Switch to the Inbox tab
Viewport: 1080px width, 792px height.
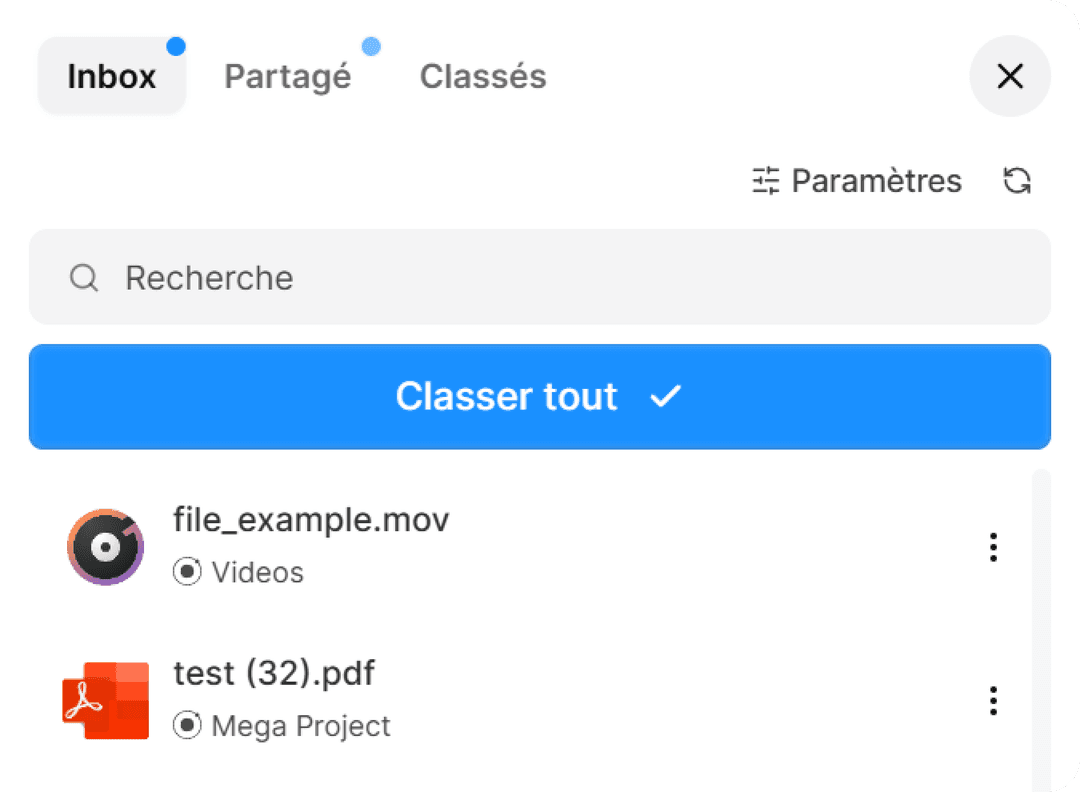112,77
